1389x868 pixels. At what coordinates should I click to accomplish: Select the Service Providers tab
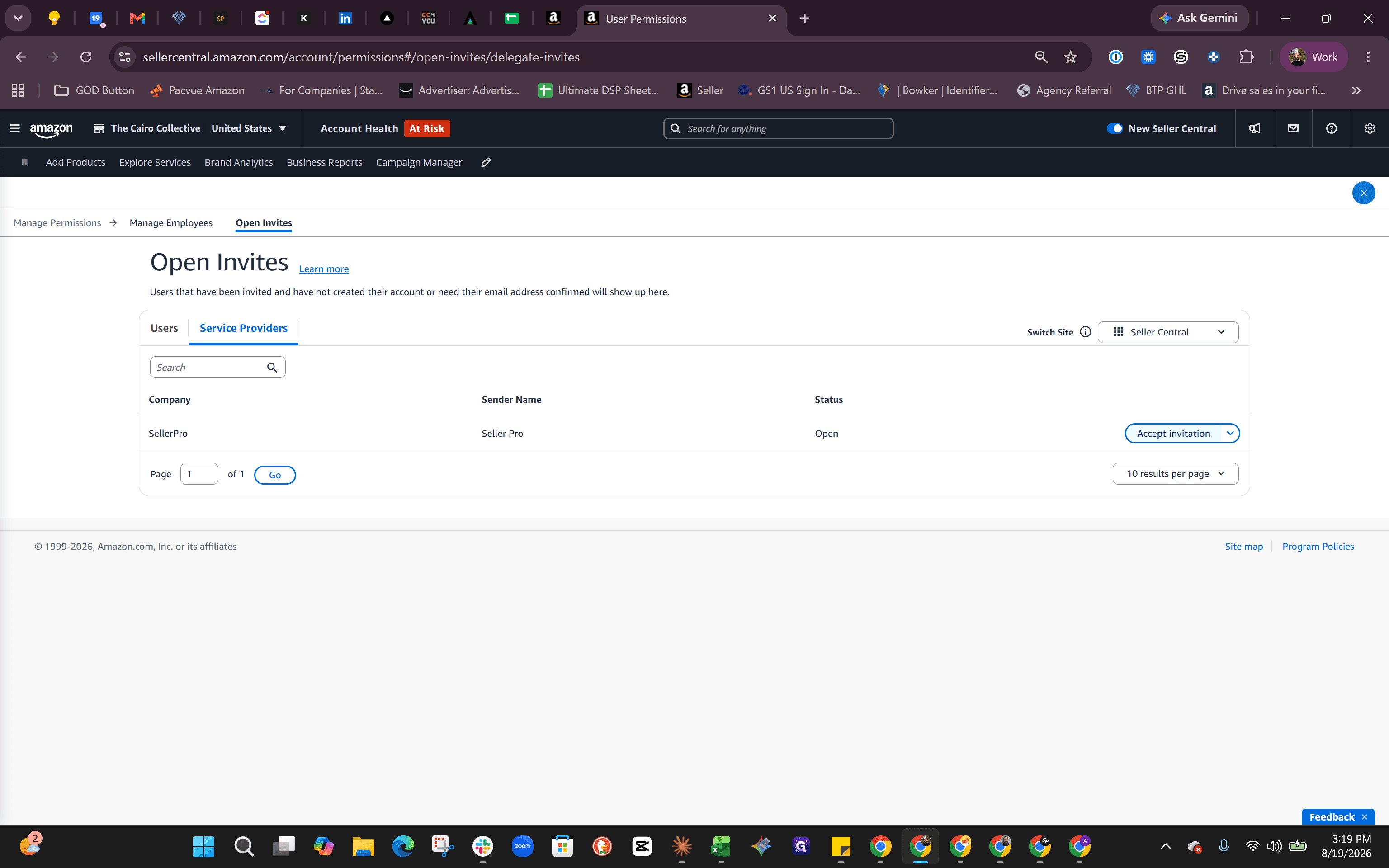[x=243, y=328]
